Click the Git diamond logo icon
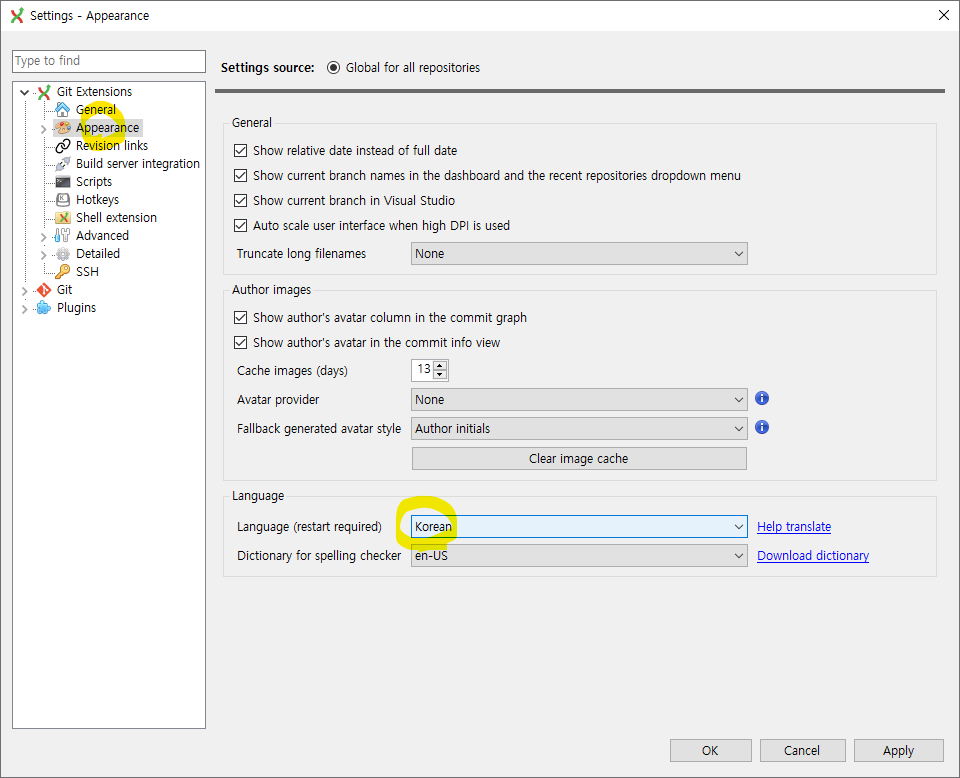 coord(44,290)
